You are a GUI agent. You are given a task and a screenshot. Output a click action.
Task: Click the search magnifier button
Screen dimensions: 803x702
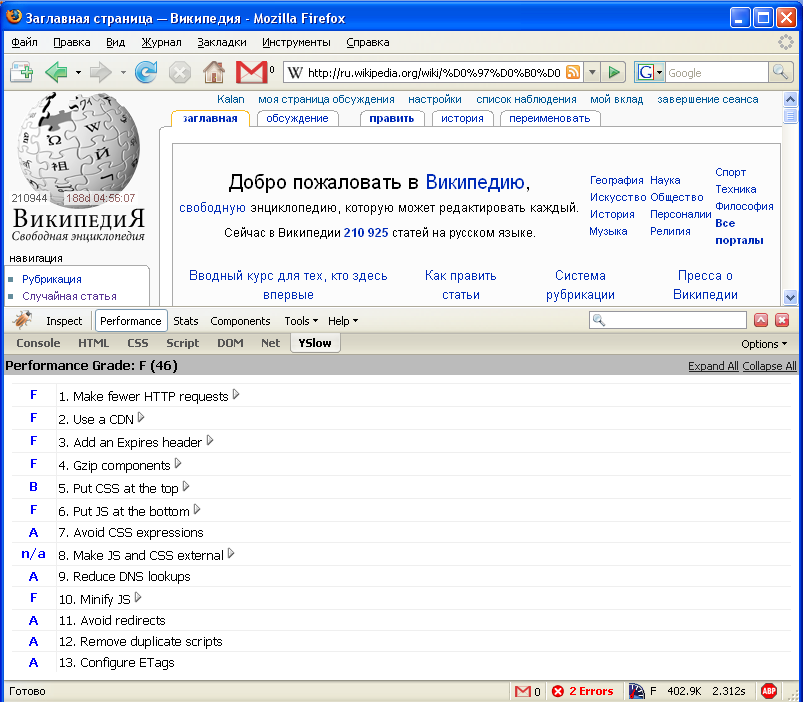780,72
